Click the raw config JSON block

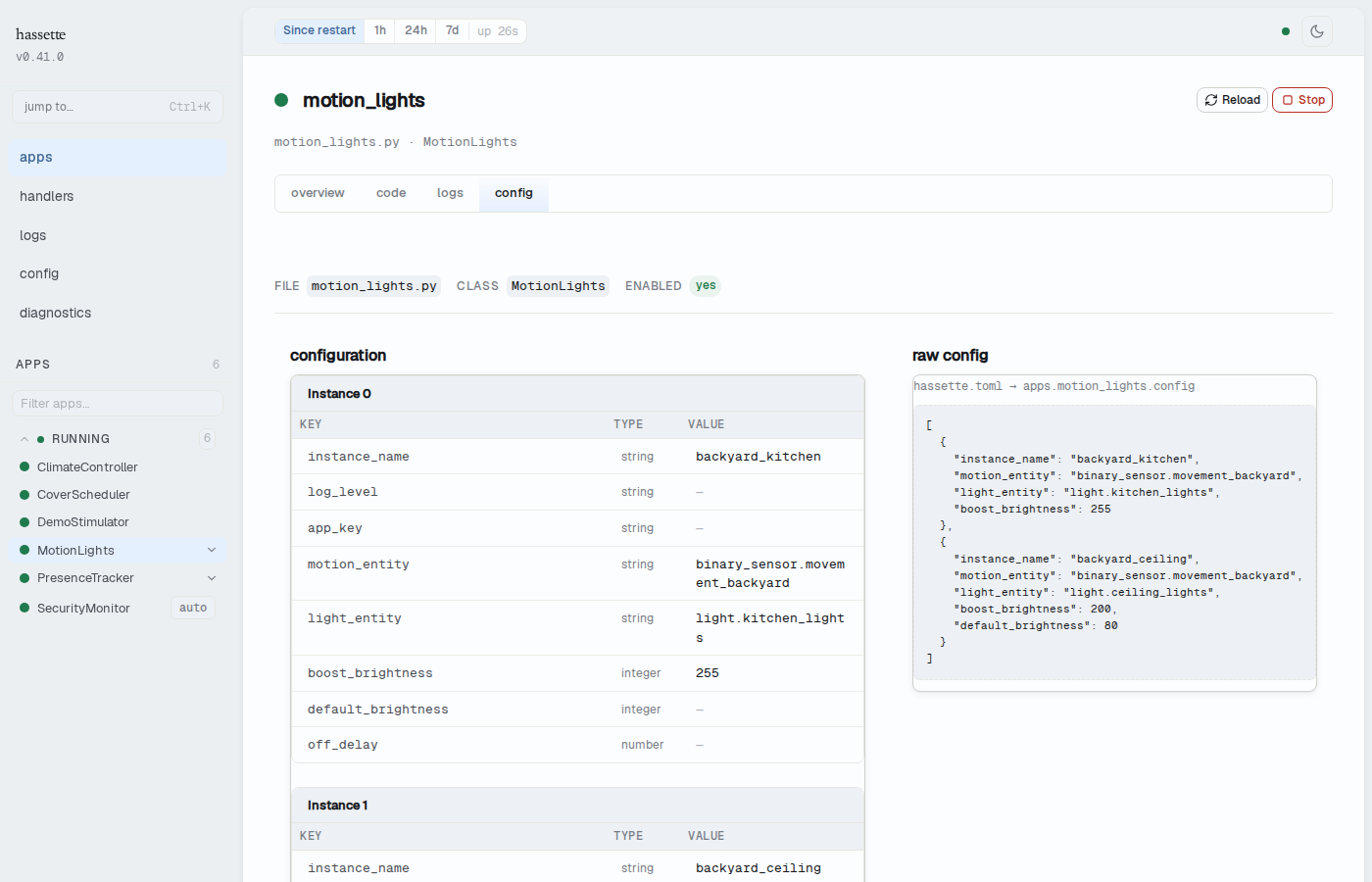[1114, 542]
